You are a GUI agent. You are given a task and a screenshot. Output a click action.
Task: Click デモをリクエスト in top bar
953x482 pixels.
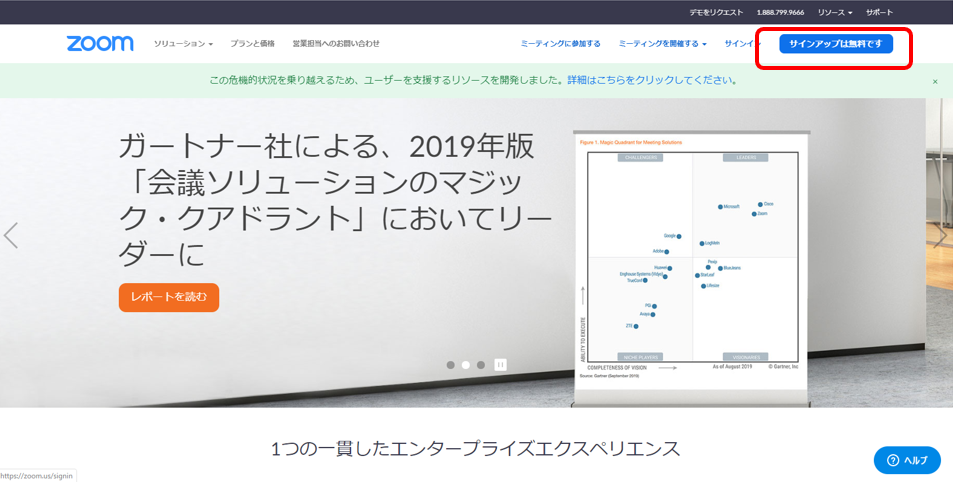coord(716,12)
